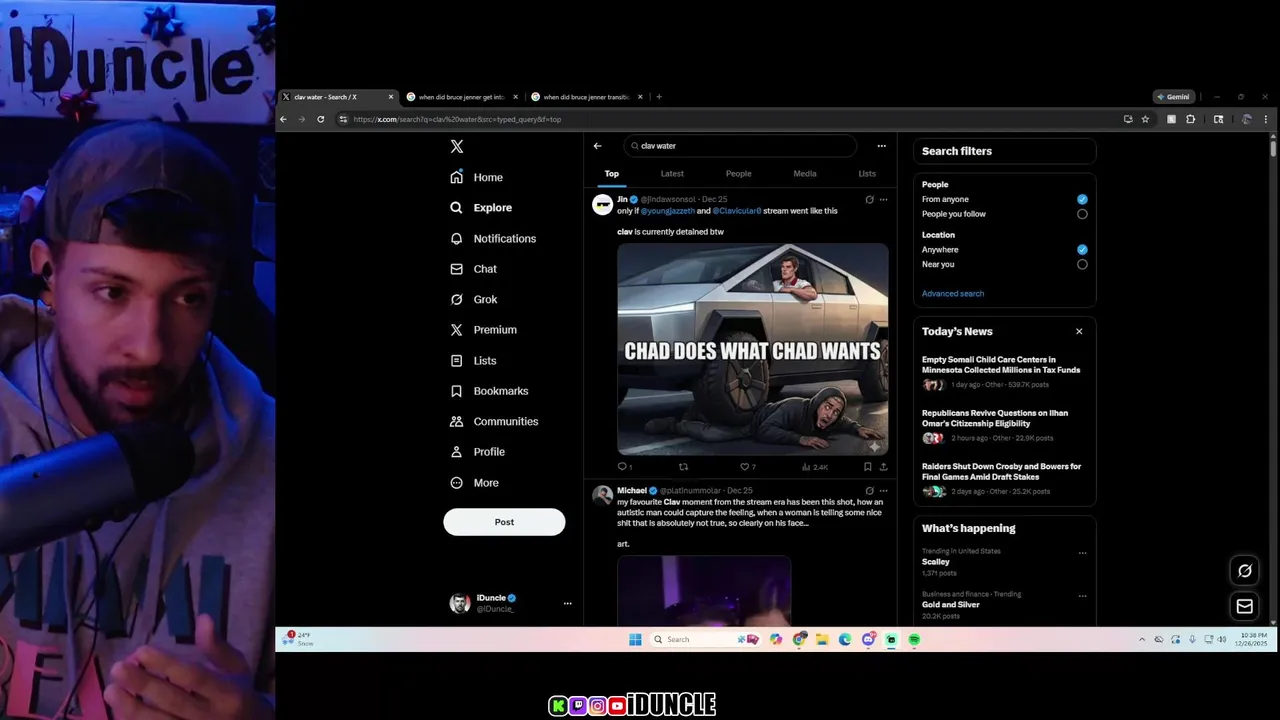1280x720 pixels.
Task: Open more options on Michael's post
Action: click(x=883, y=491)
